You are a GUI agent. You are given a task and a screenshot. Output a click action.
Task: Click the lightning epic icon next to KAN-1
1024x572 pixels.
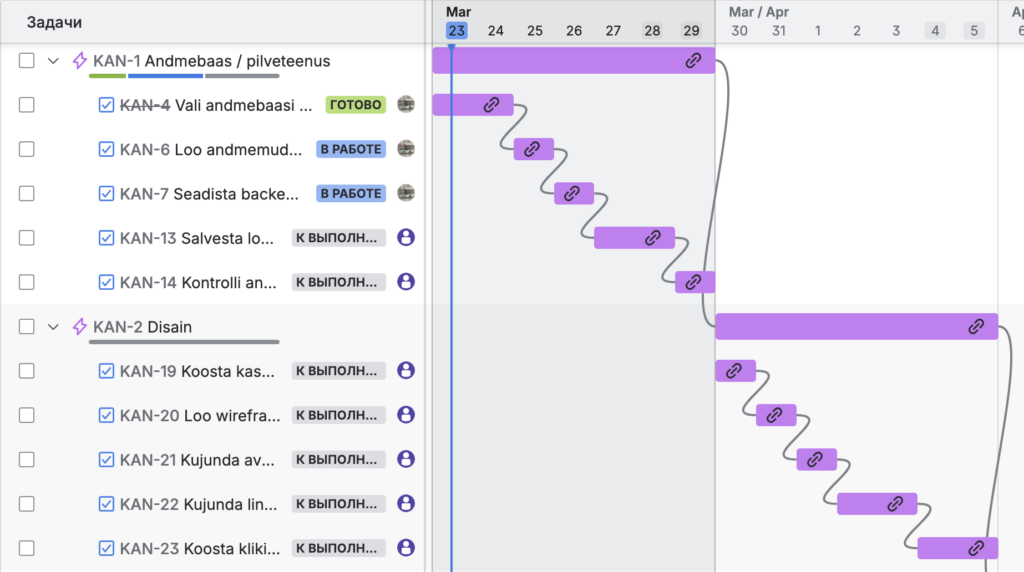80,61
